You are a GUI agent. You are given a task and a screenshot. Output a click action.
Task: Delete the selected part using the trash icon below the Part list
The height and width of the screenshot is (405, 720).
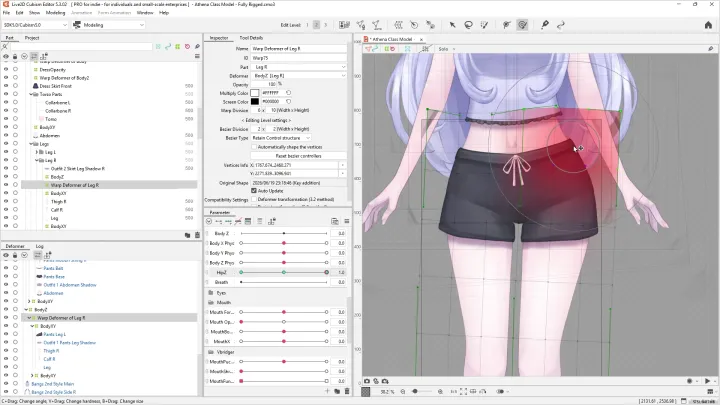point(197,235)
